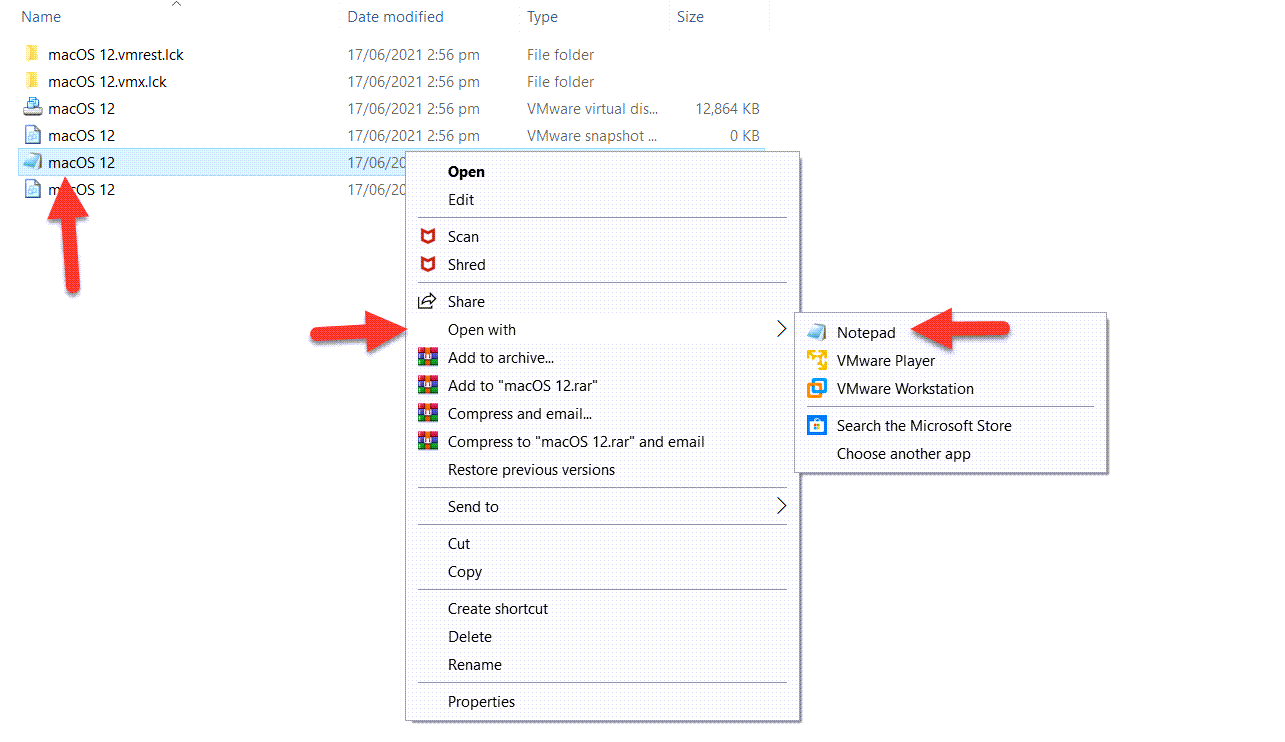Click the Share icon in the menu
This screenshot has height=742, width=1285.
coord(428,300)
